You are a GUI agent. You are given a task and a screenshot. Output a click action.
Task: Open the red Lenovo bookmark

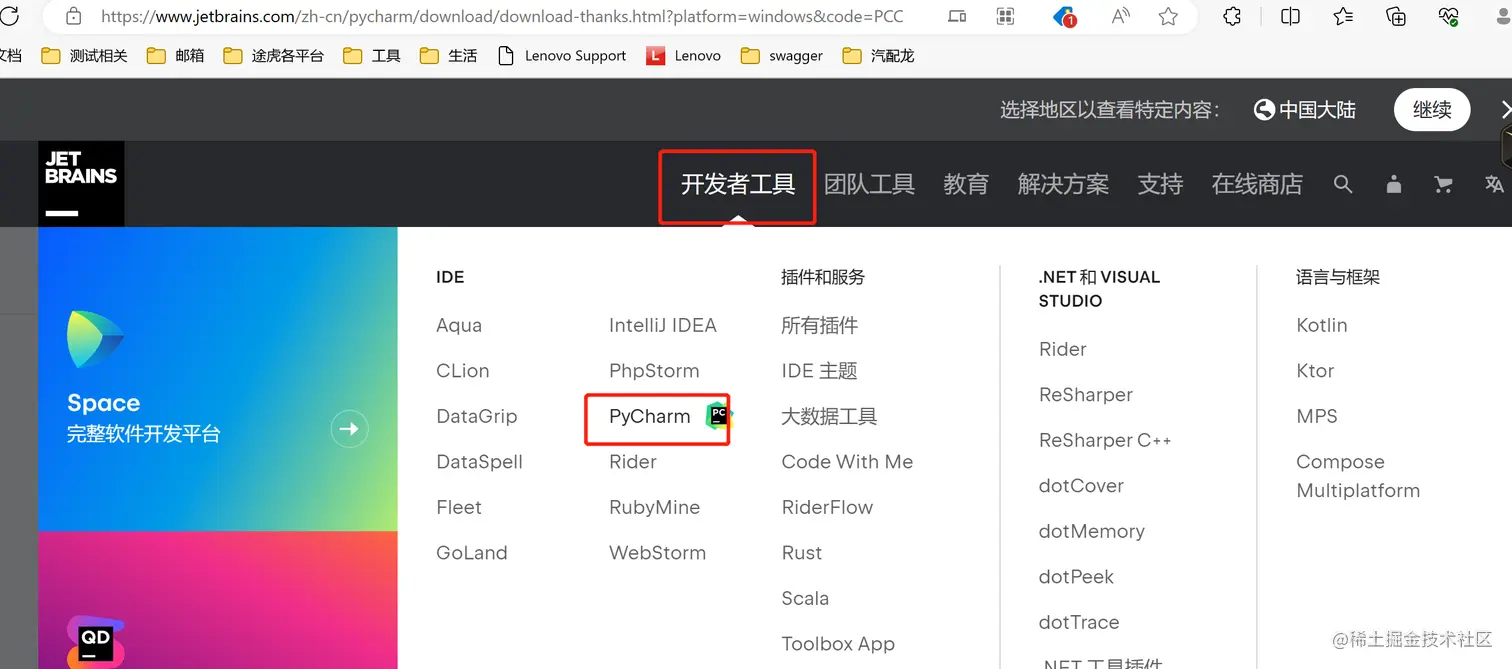click(x=684, y=56)
